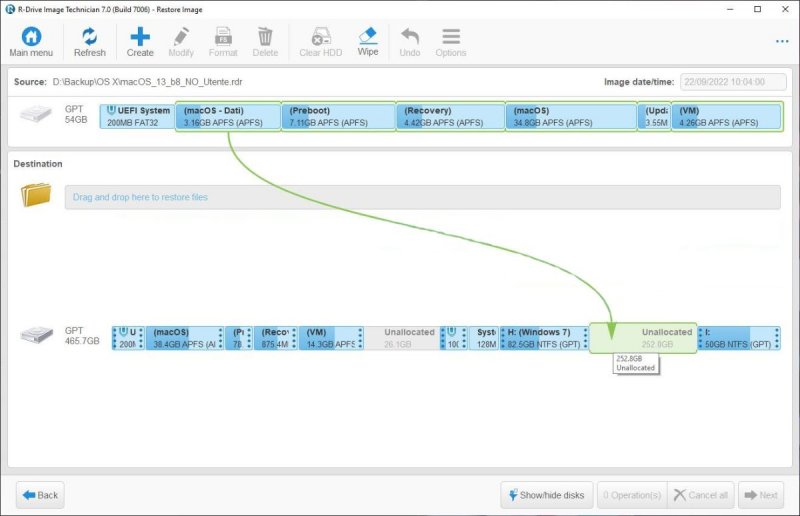Select source (macOS - Dati) 3.16GB partition
The image size is (800, 516).
[x=228, y=116]
